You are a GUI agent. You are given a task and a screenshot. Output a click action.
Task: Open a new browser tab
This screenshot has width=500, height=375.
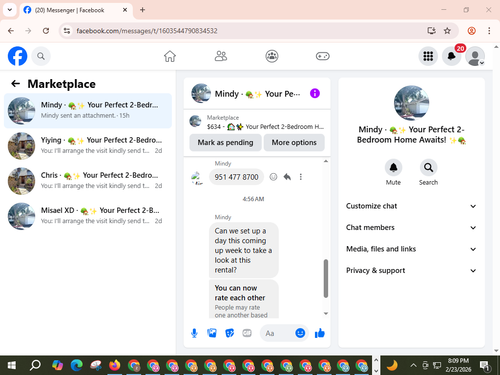[x=142, y=10]
